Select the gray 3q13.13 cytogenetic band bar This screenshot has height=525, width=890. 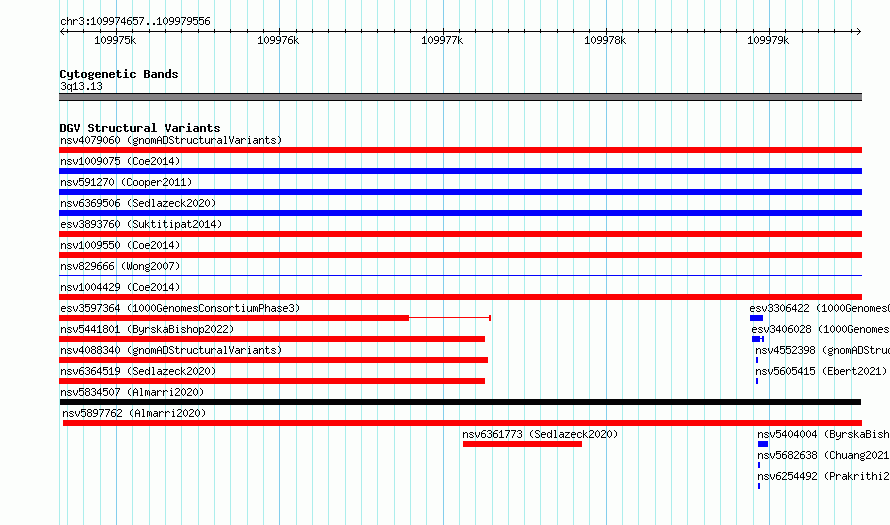pos(460,97)
